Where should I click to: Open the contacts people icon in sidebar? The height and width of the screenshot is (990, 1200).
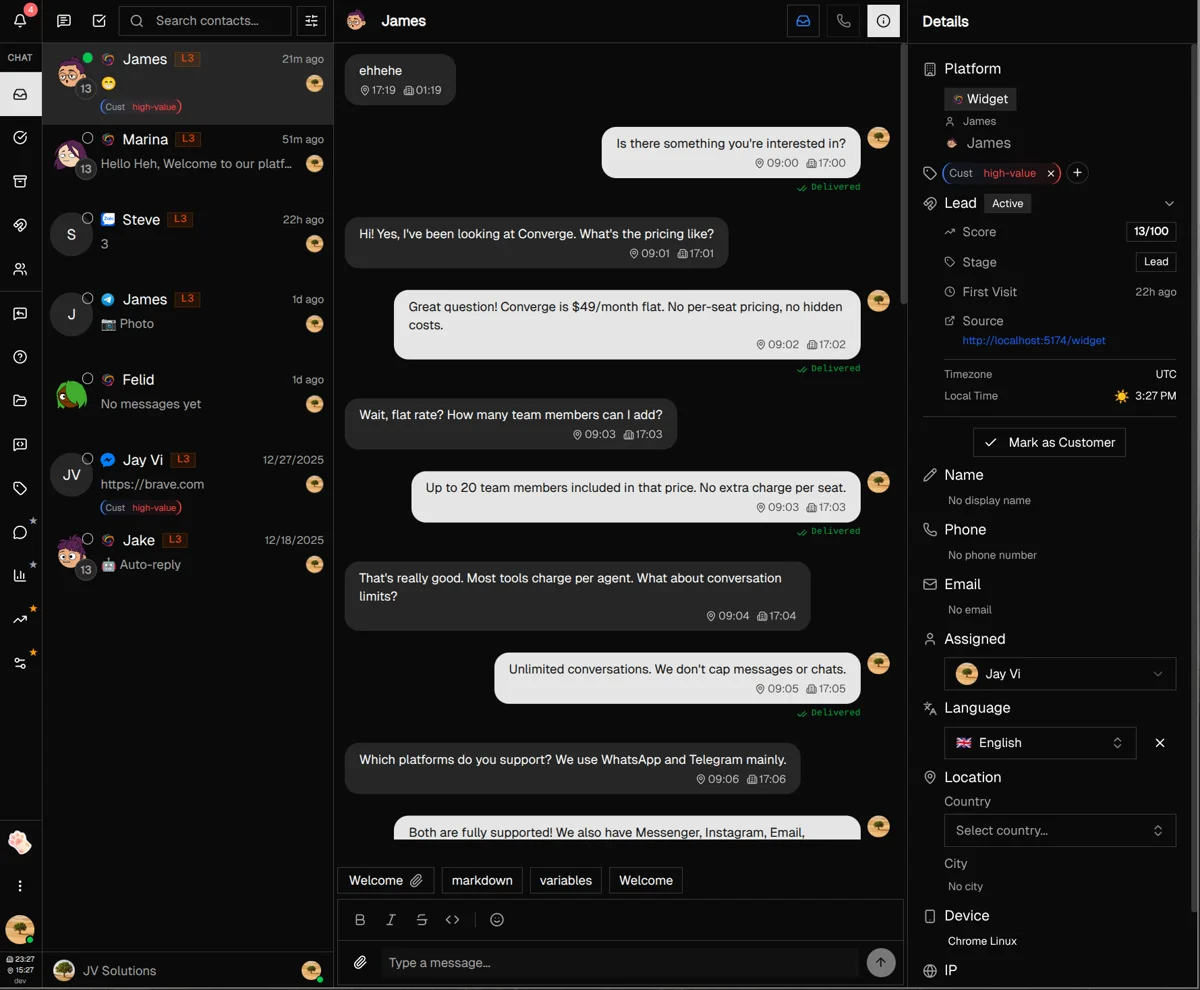20,269
